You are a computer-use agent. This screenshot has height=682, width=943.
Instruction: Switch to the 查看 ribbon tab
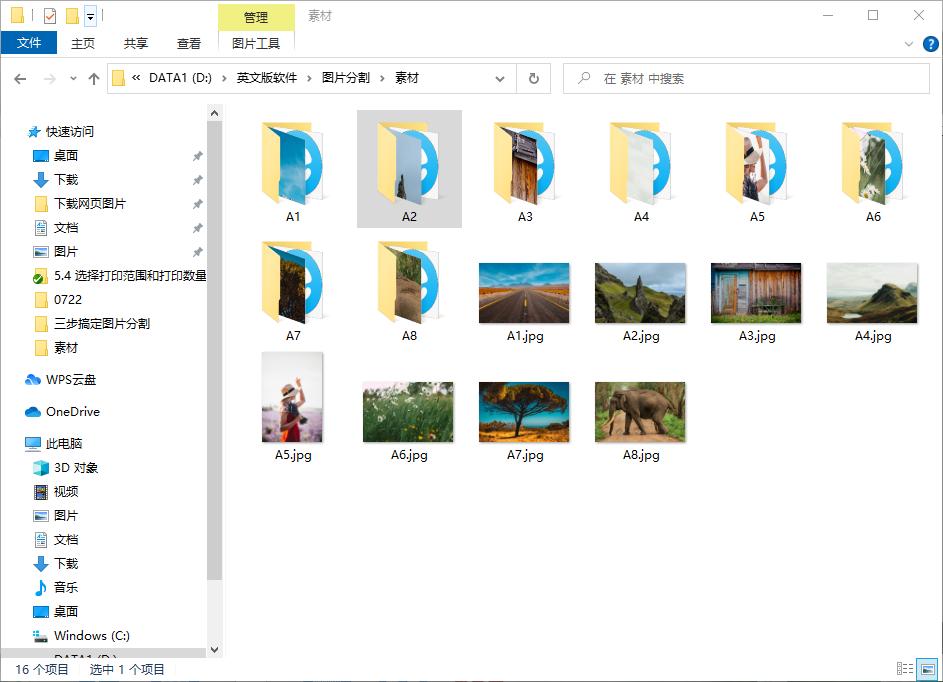pyautogui.click(x=188, y=43)
